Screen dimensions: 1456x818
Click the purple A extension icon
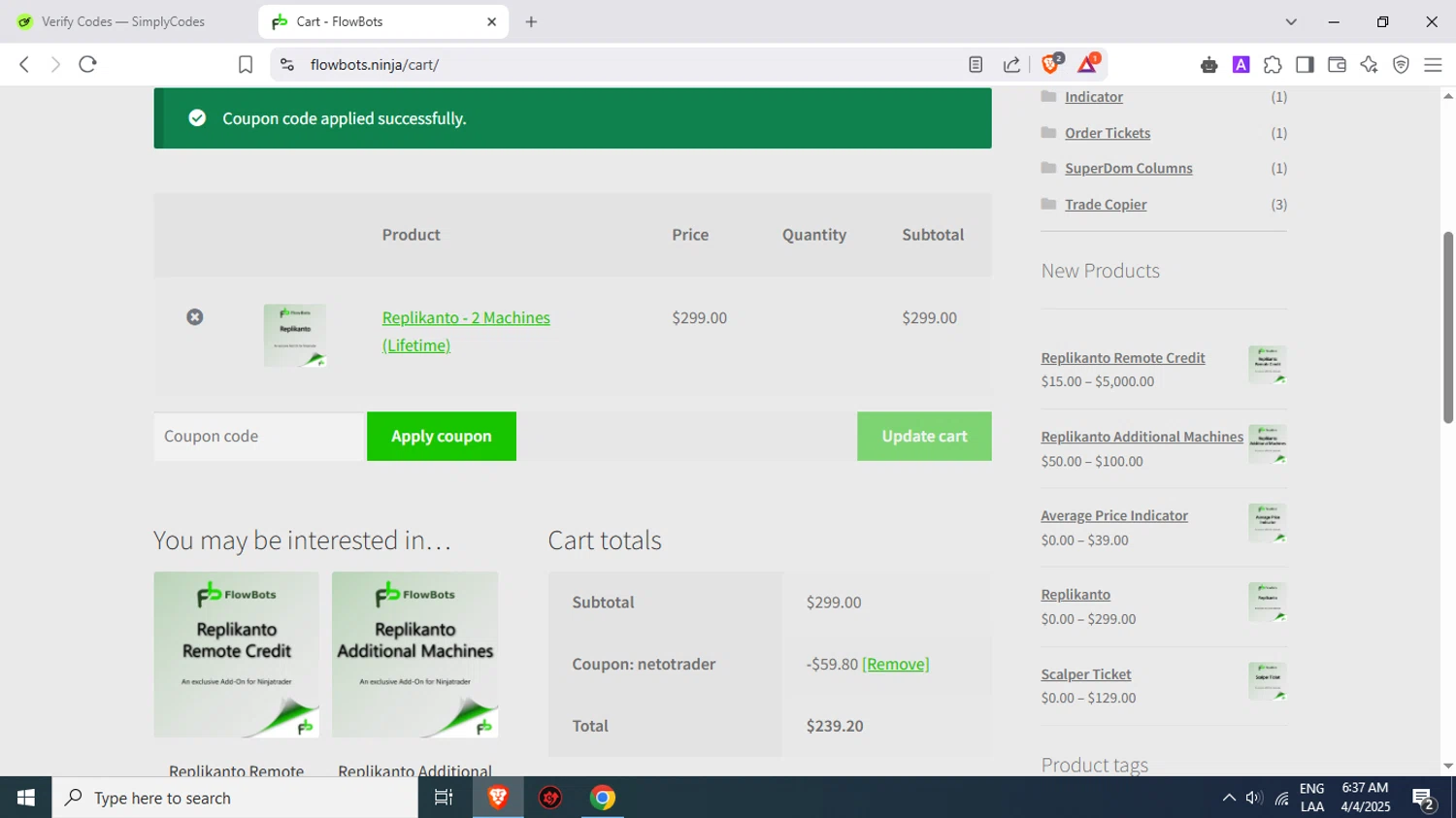click(x=1241, y=65)
